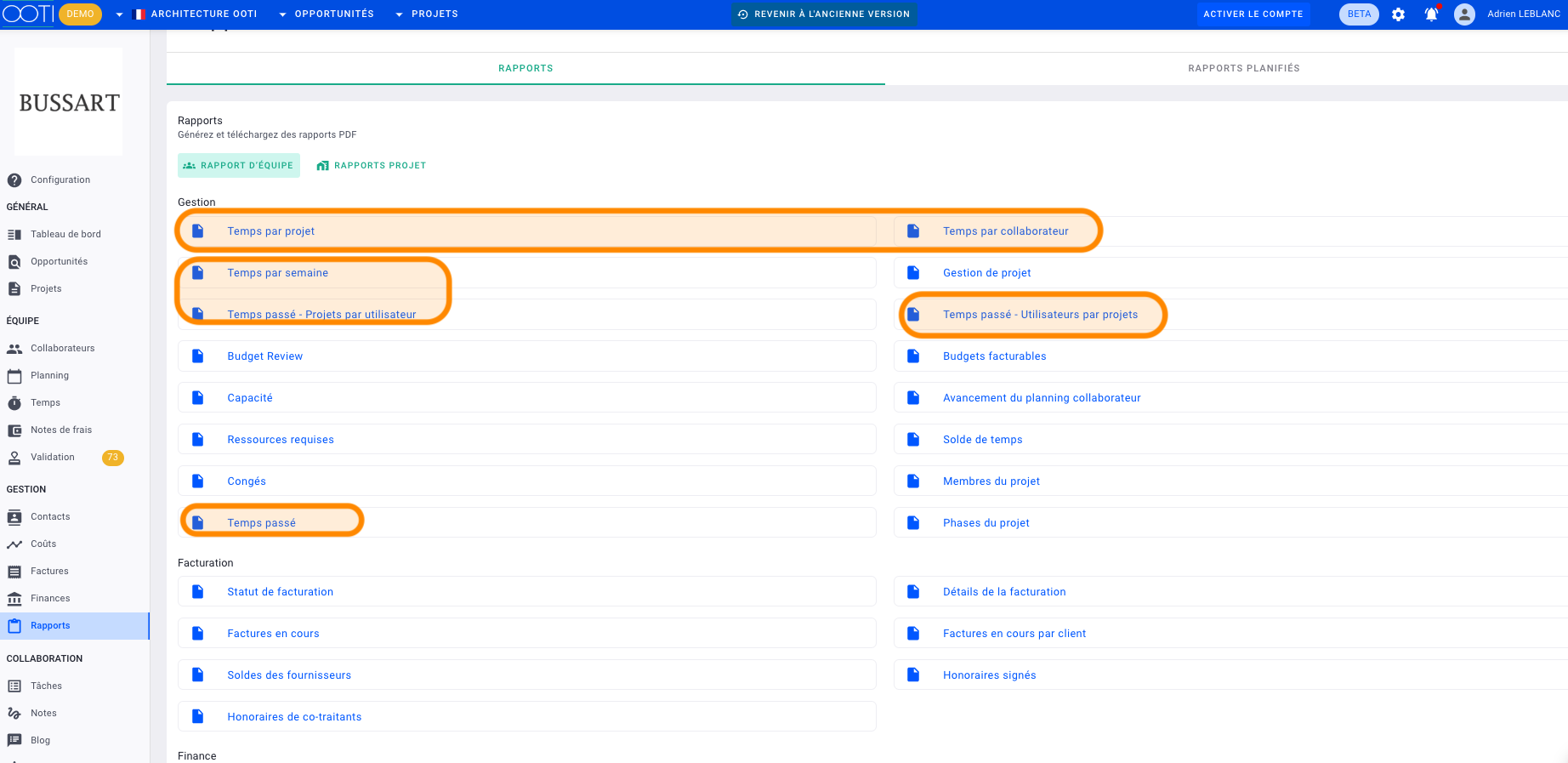Open the Membres du projet report
This screenshot has width=1568, height=763.
click(x=1230, y=481)
